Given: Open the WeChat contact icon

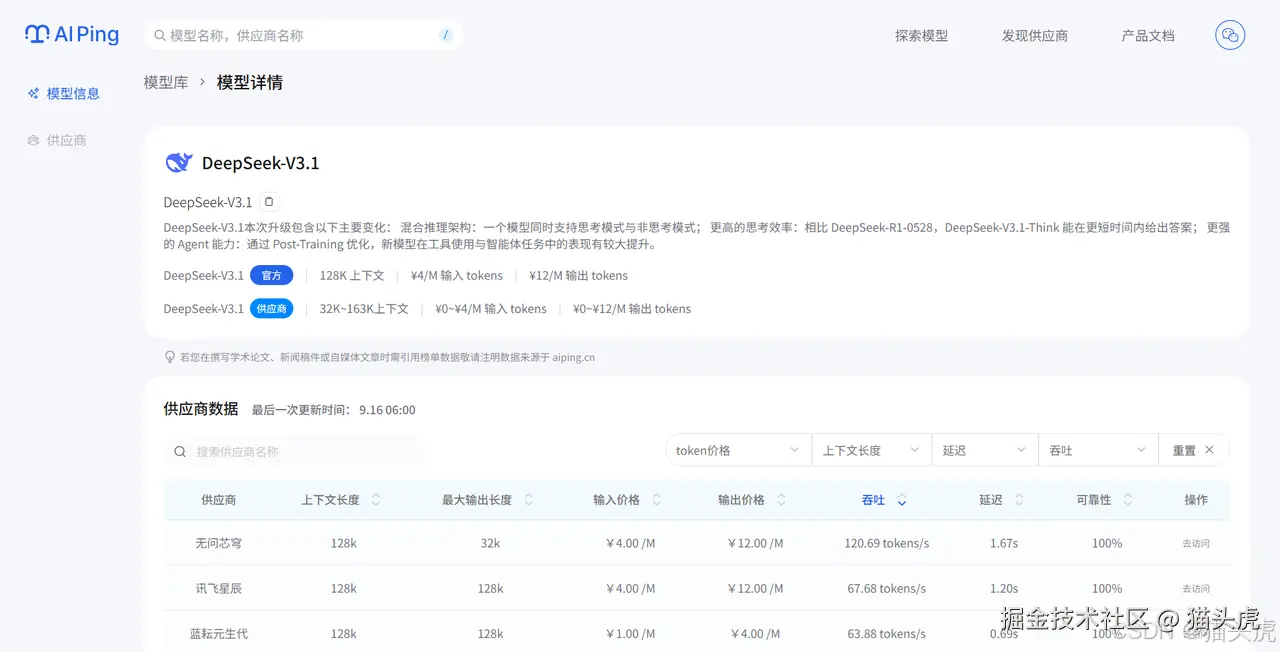Looking at the screenshot, I should [x=1230, y=35].
